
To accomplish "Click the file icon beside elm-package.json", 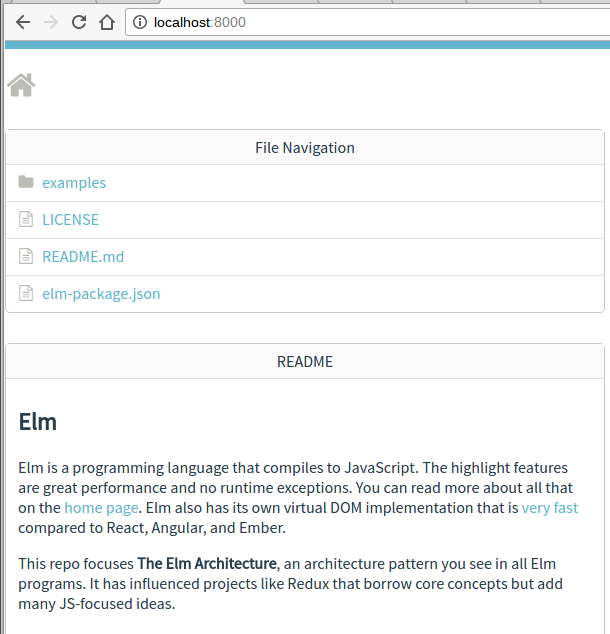I will coord(26,293).
